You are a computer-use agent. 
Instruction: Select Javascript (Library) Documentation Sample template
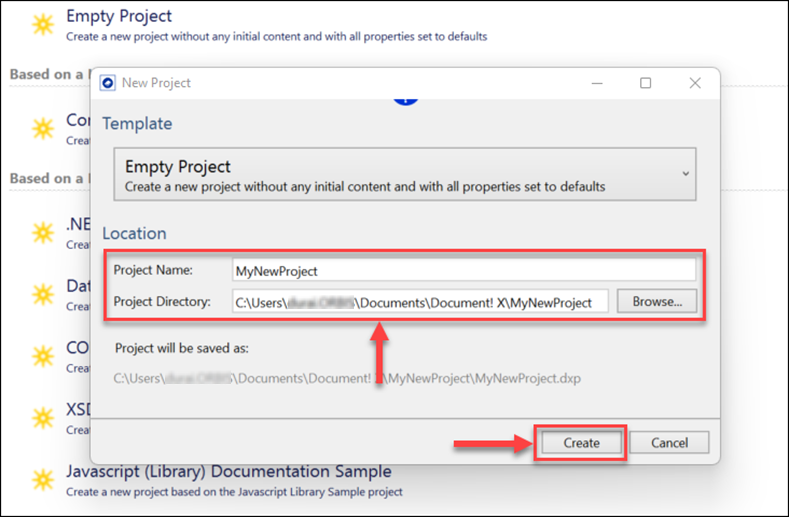pyautogui.click(x=228, y=471)
